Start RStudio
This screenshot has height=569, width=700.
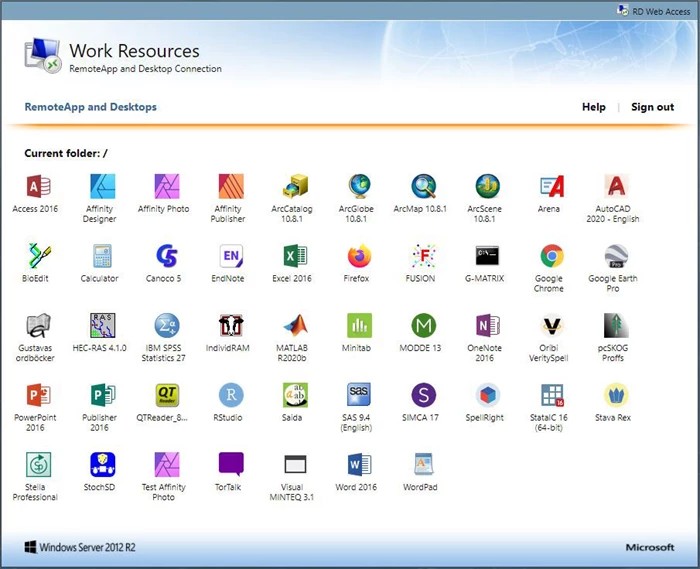point(231,395)
